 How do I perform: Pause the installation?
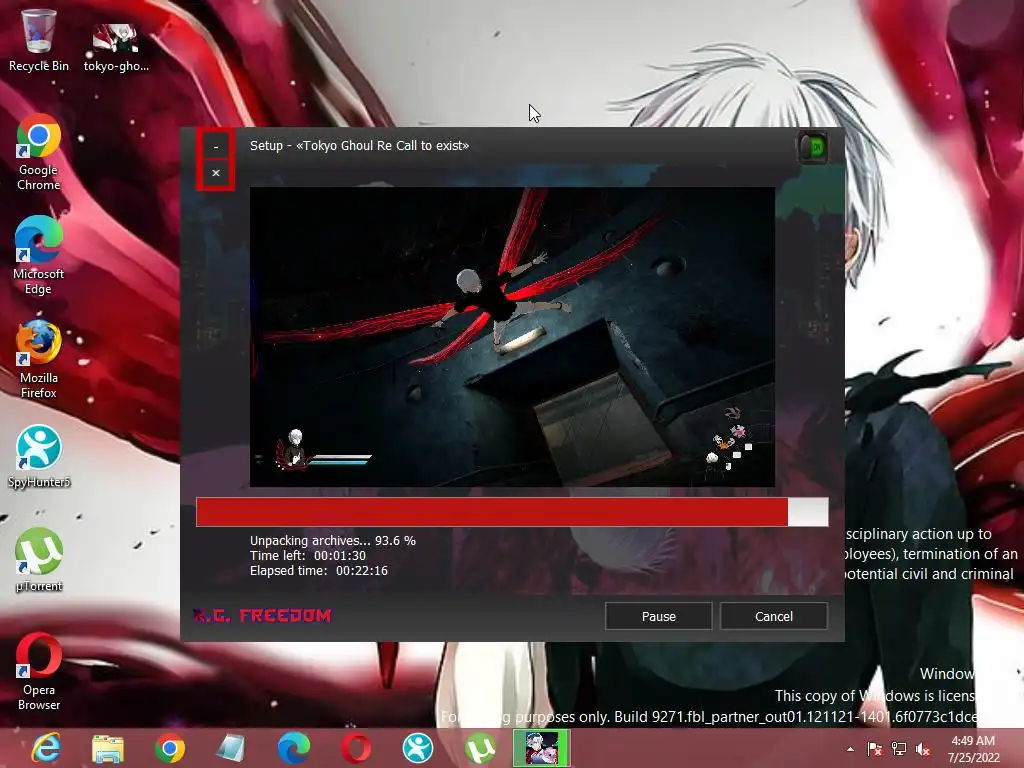point(658,616)
